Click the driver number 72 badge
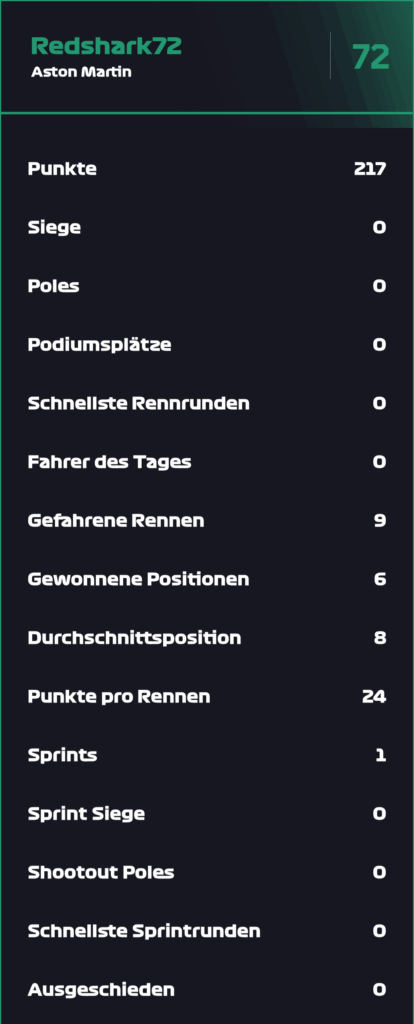Viewport: 414px width, 1024px height. 371,57
